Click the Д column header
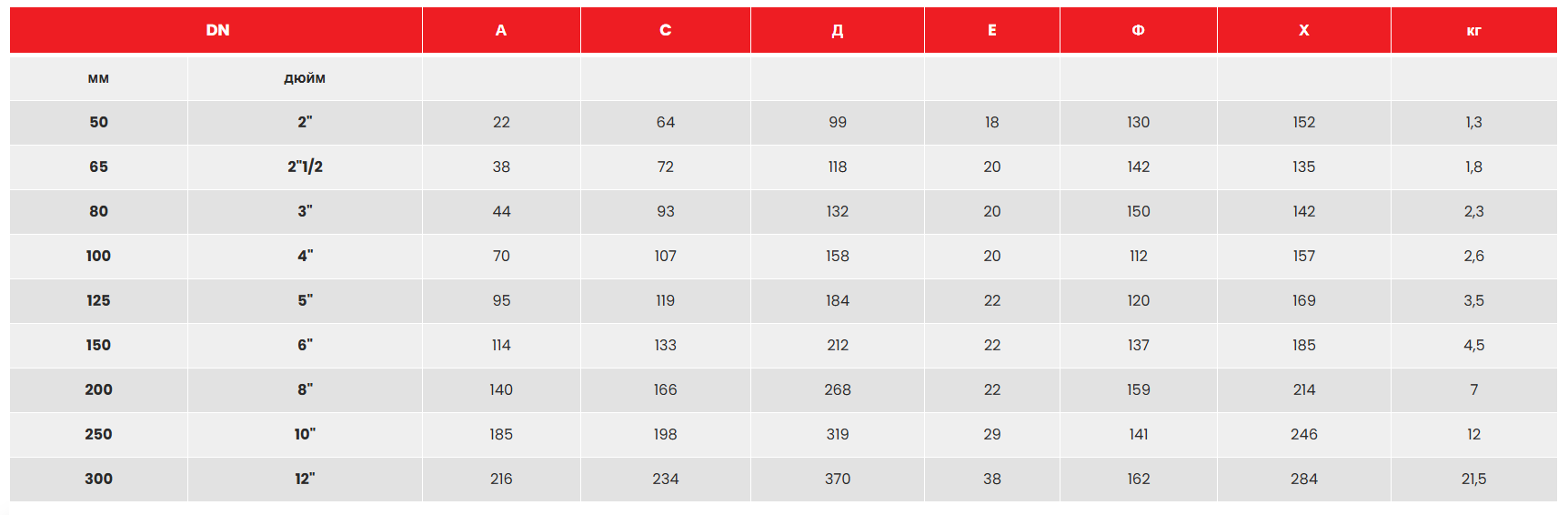 (838, 30)
